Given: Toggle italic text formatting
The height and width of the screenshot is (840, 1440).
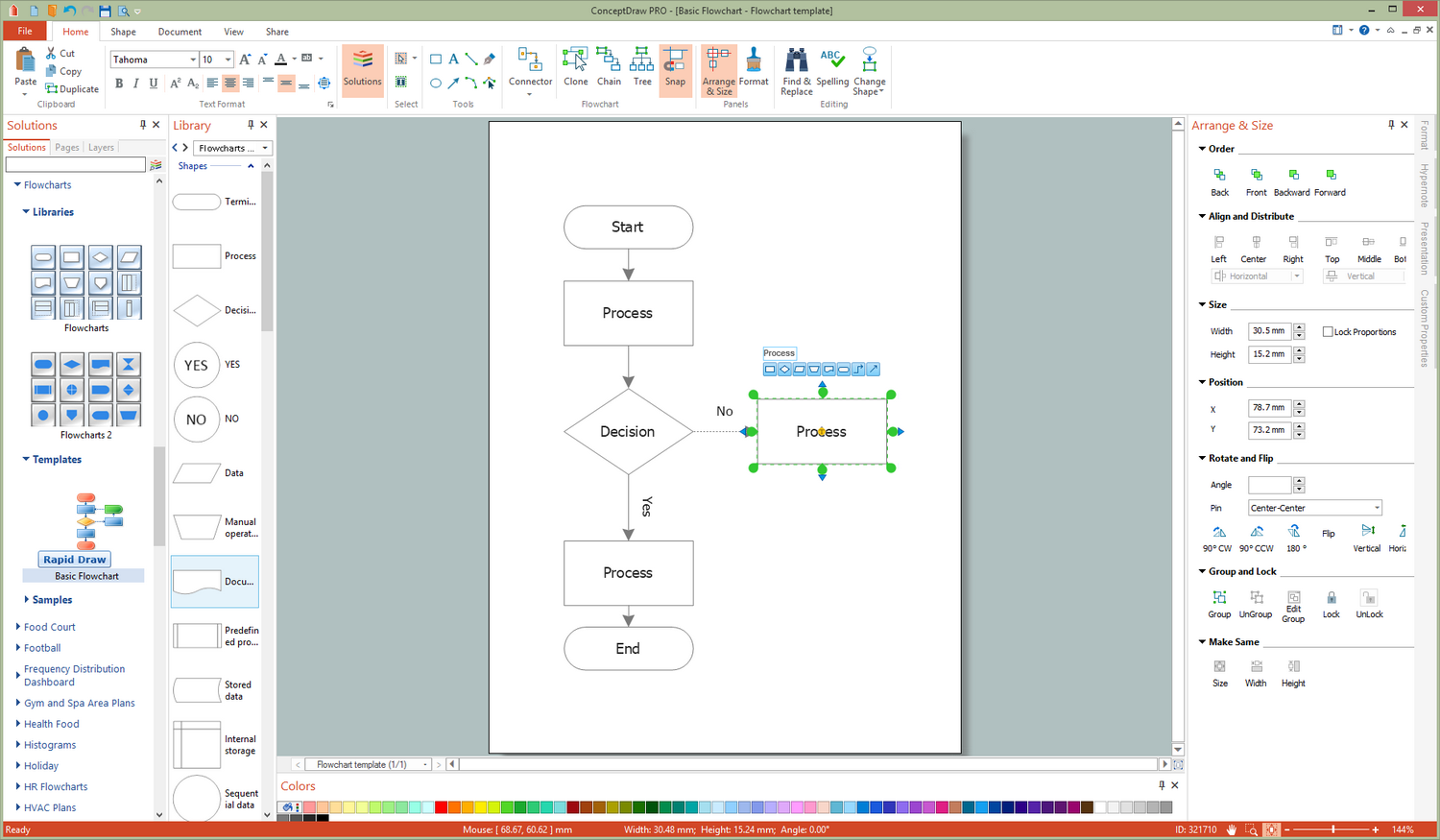Looking at the screenshot, I should (x=136, y=84).
